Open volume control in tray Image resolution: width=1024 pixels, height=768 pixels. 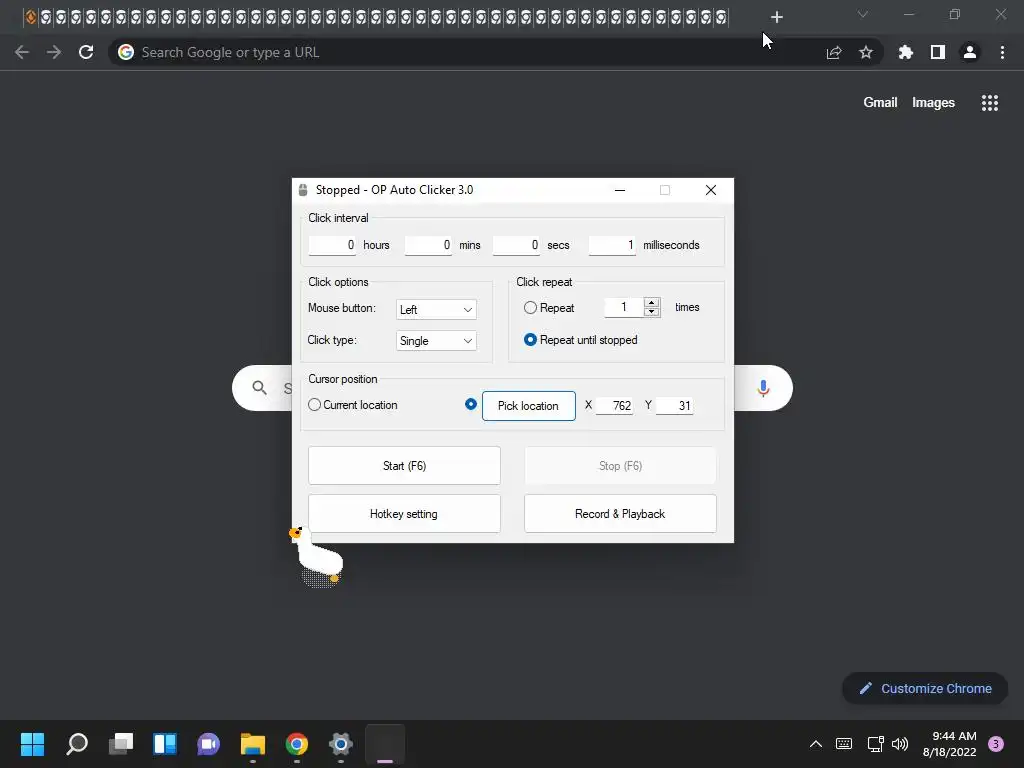pyautogui.click(x=900, y=744)
